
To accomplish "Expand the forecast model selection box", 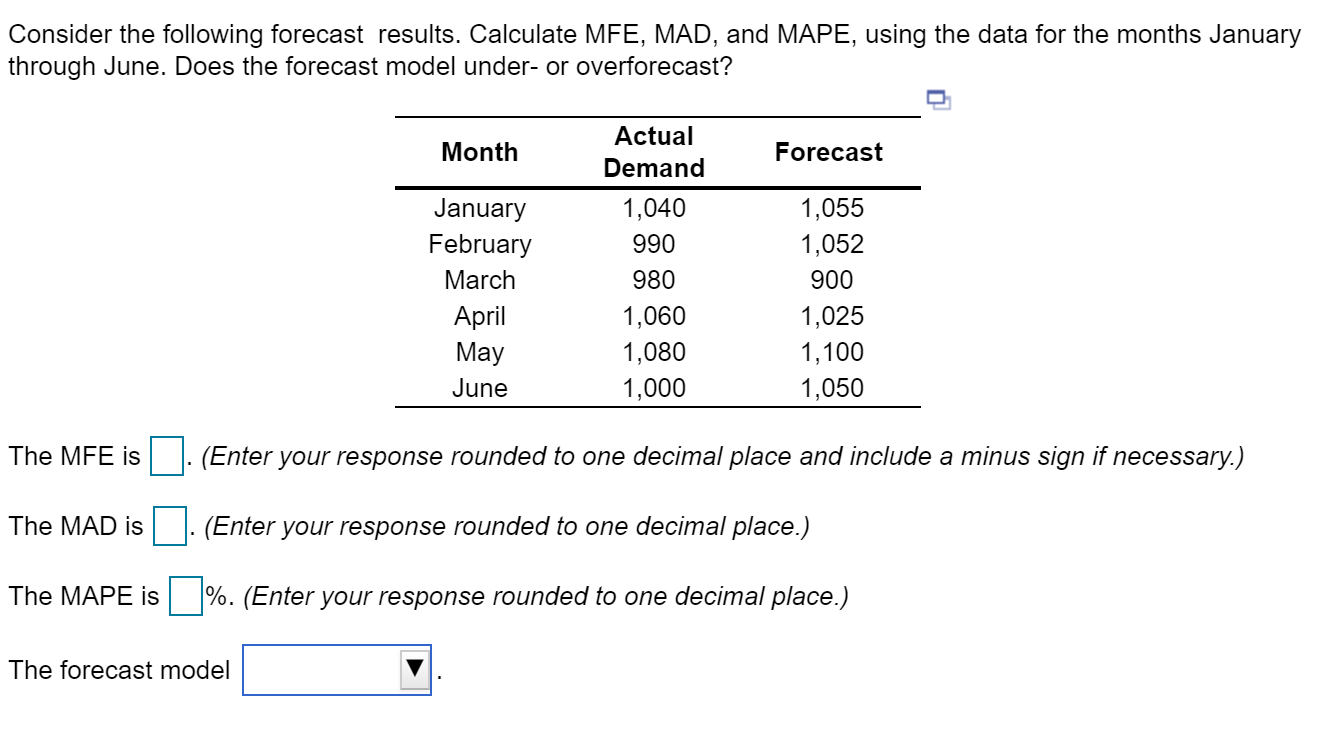I will pyautogui.click(x=335, y=668).
